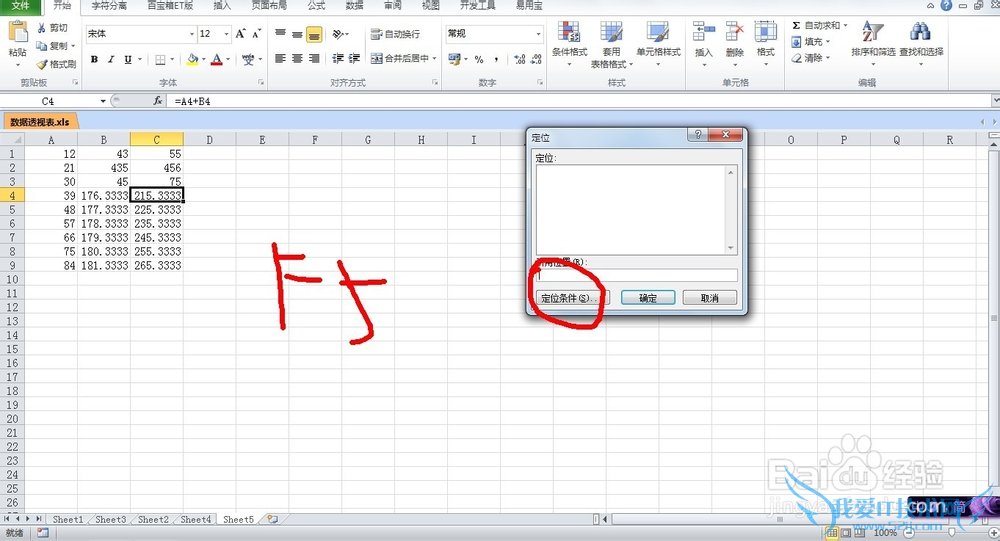Click the Format Painter (格式刷) brush
The width and height of the screenshot is (1000, 541).
coord(42,64)
